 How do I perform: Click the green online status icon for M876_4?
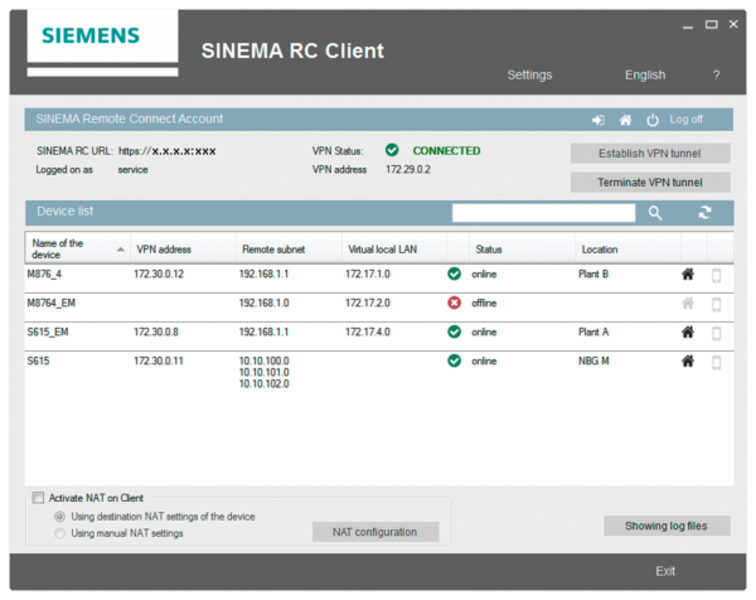[x=454, y=274]
